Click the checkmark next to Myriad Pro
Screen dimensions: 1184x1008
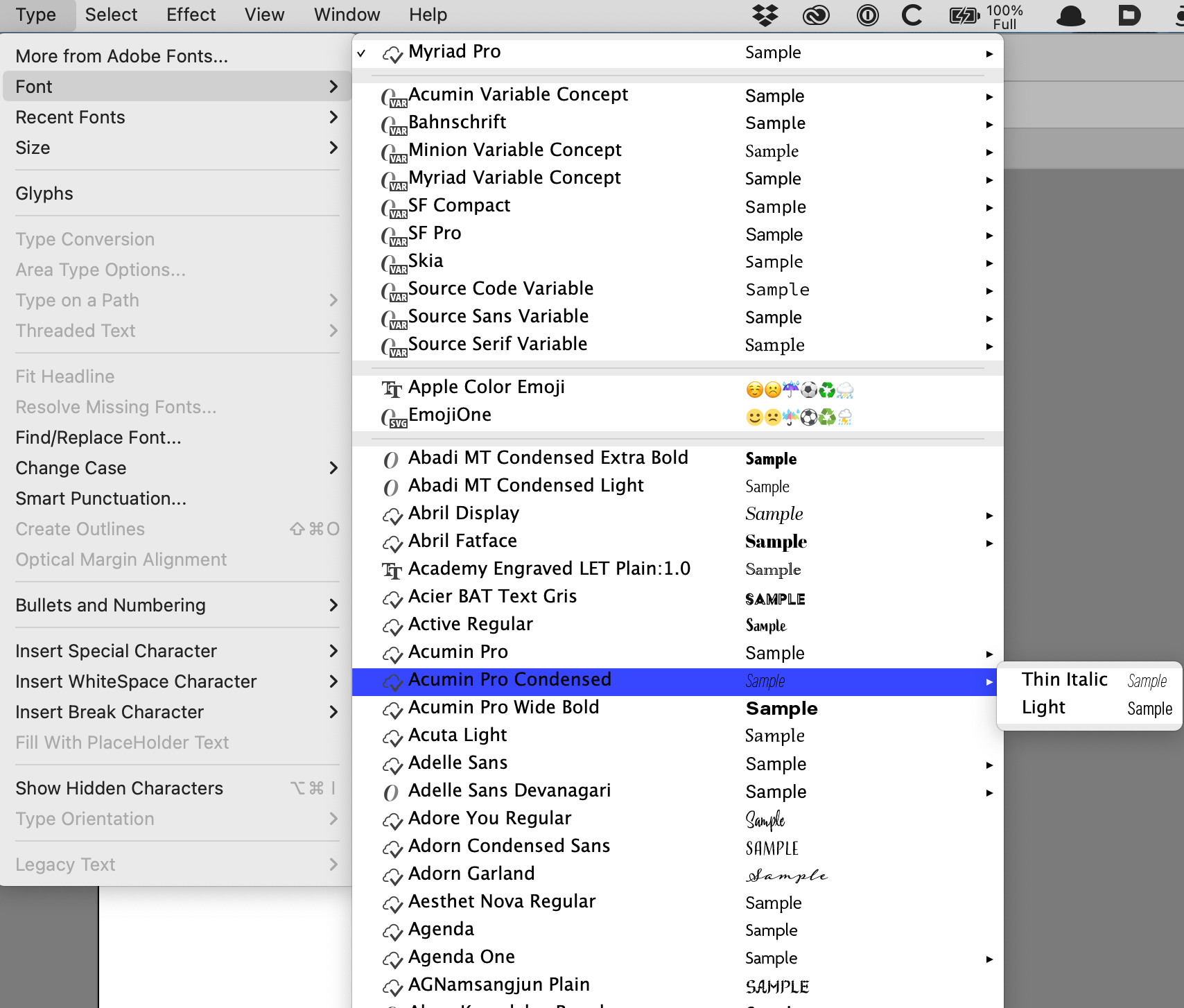tap(361, 52)
